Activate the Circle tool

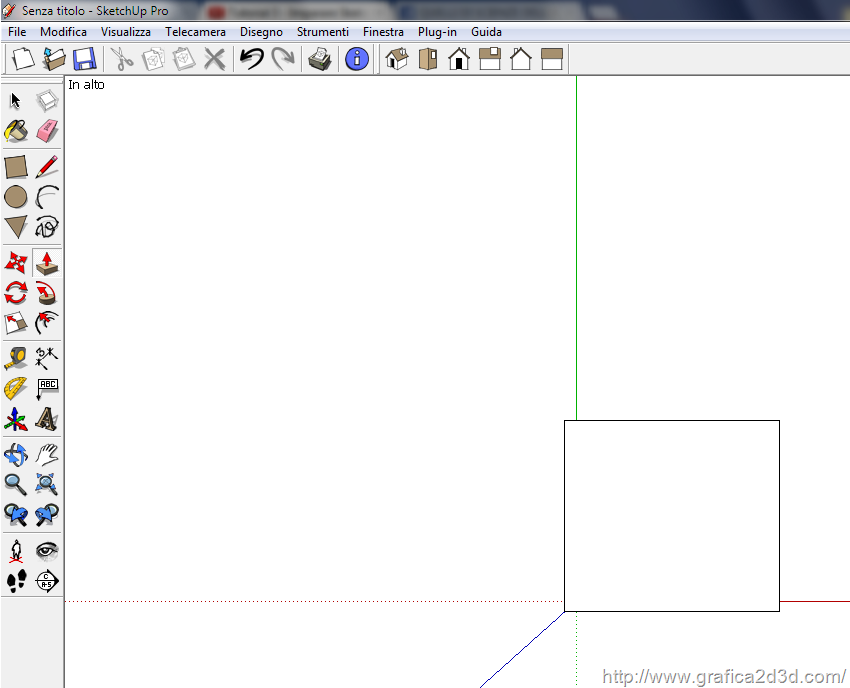tap(16, 197)
